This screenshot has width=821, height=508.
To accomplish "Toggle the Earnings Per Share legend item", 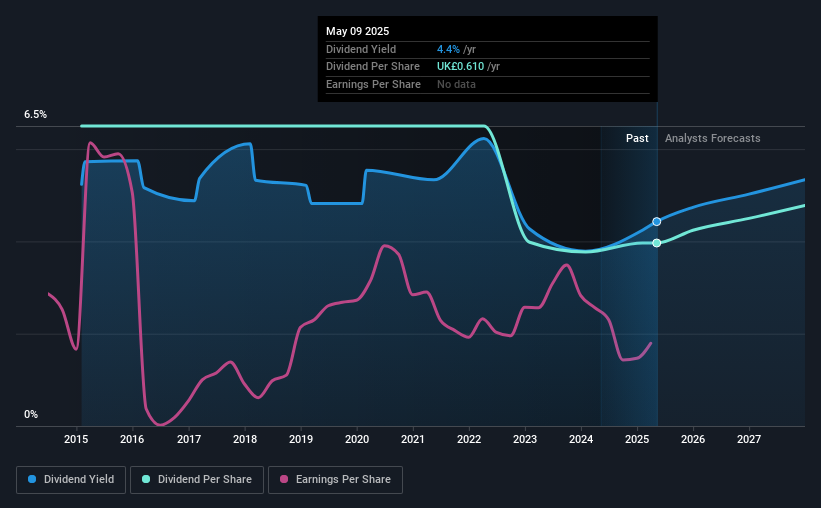I will pyautogui.click(x=335, y=480).
